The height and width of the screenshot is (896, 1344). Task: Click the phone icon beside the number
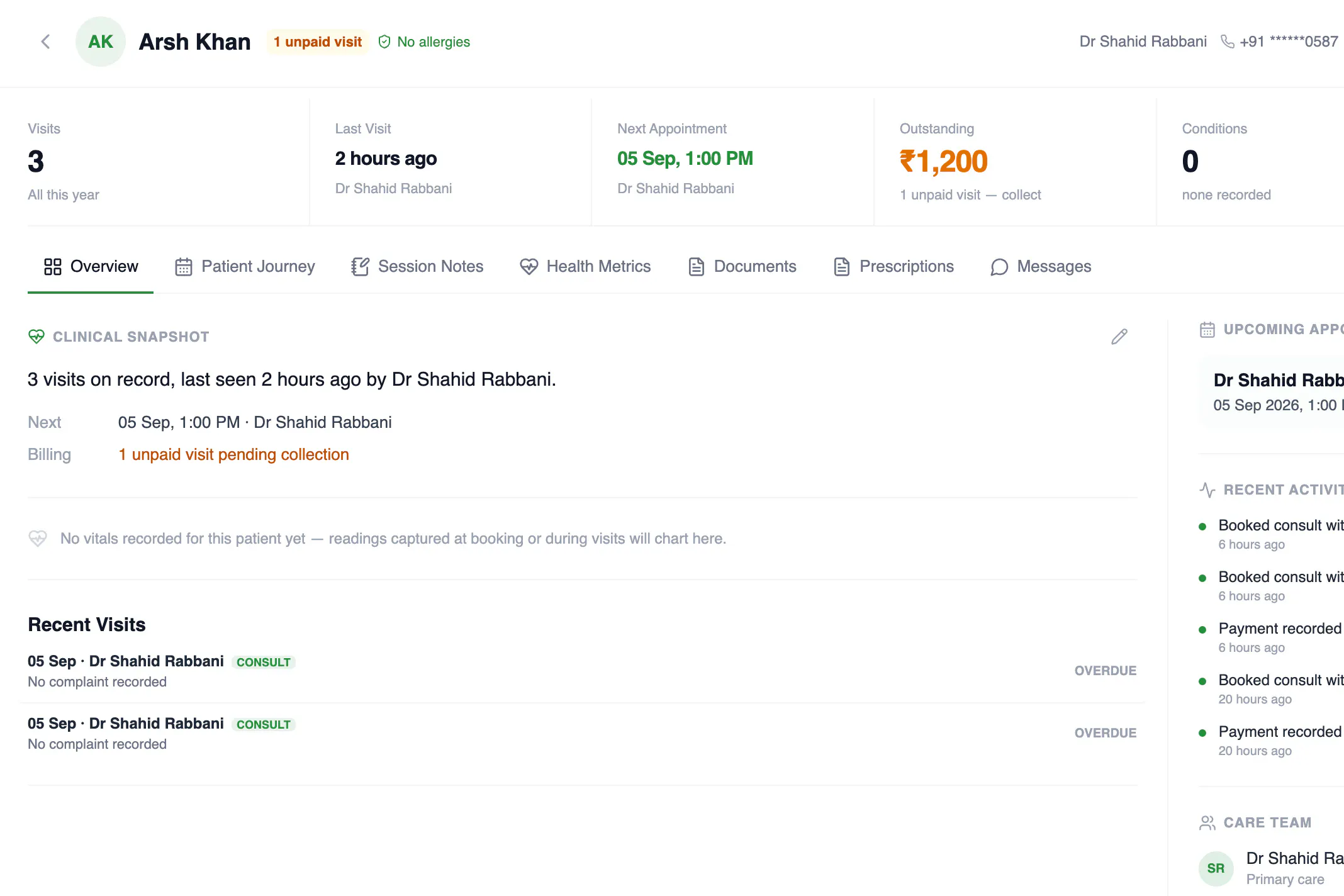click(x=1227, y=42)
